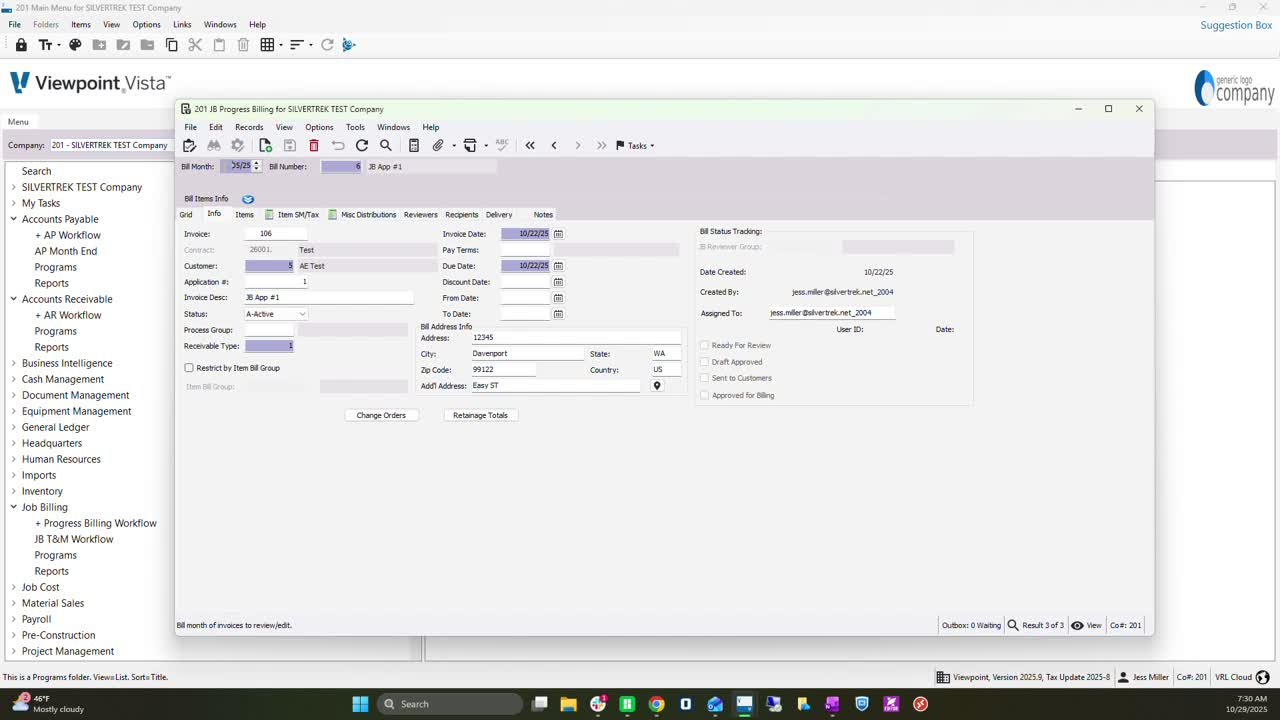
Task: Click the copy icon in main toolbar
Action: click(x=171, y=45)
